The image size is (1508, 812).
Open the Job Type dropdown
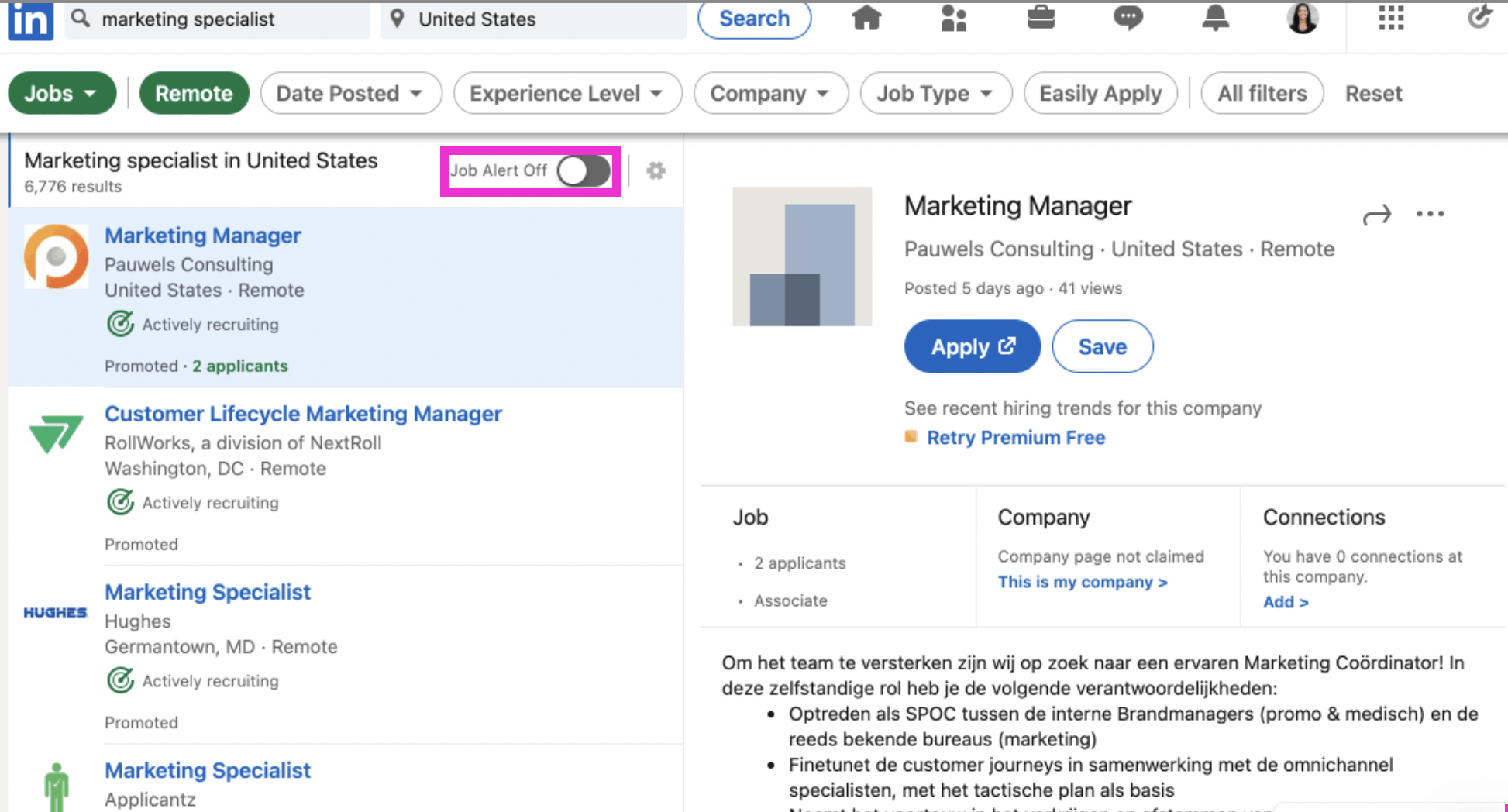click(936, 93)
